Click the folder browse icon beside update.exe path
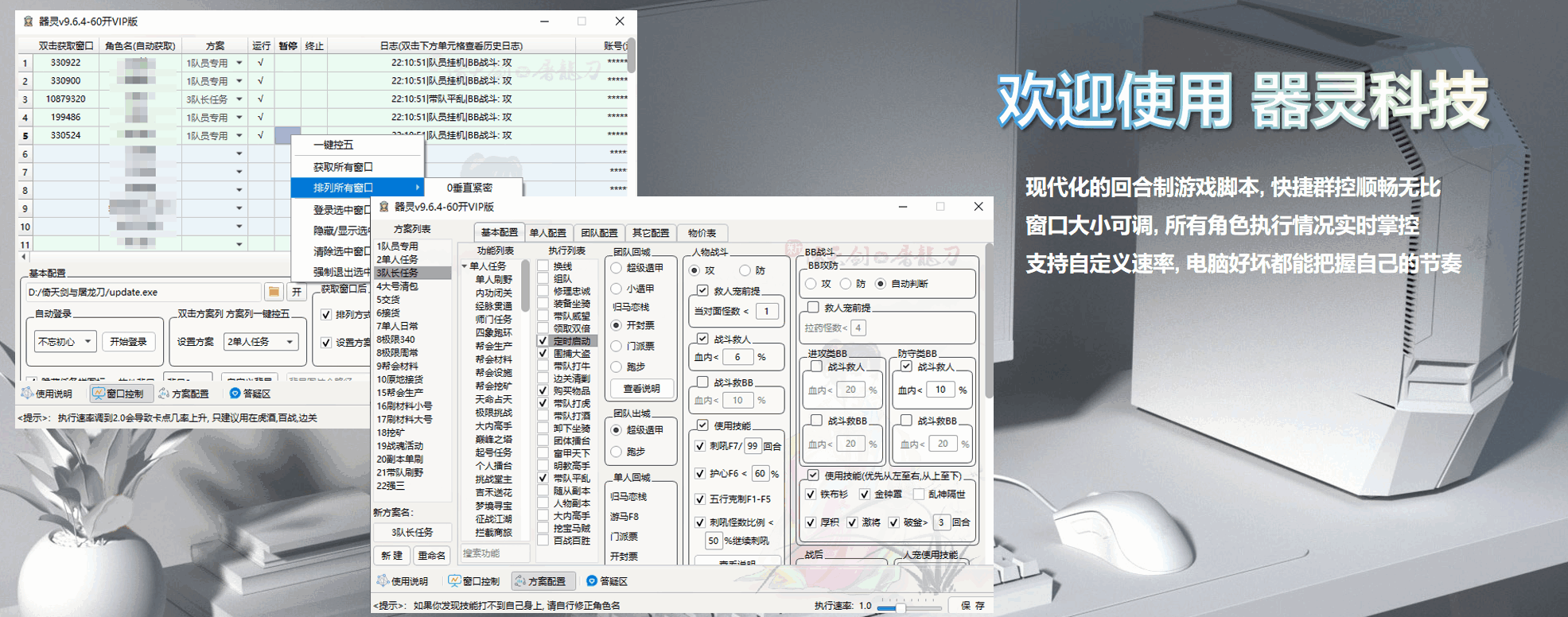The width and height of the screenshot is (1568, 617). click(273, 292)
